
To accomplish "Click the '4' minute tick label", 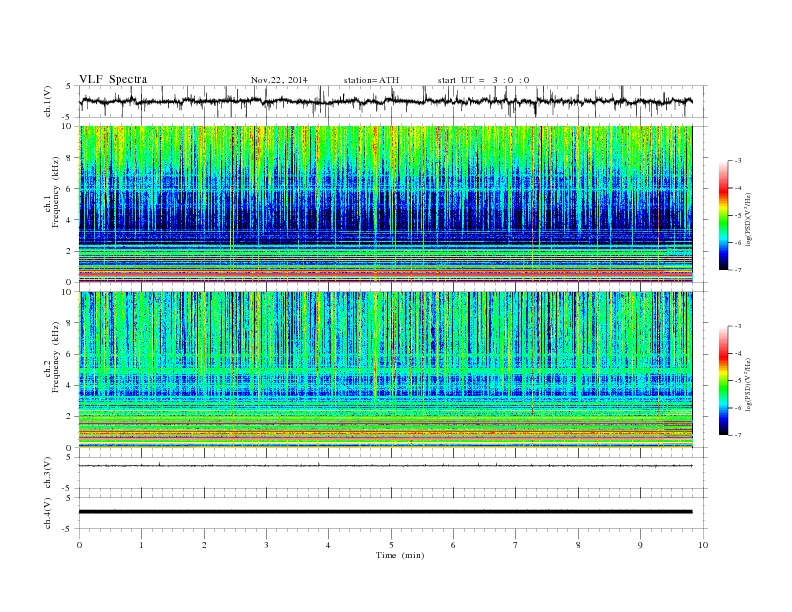I will coord(328,545).
